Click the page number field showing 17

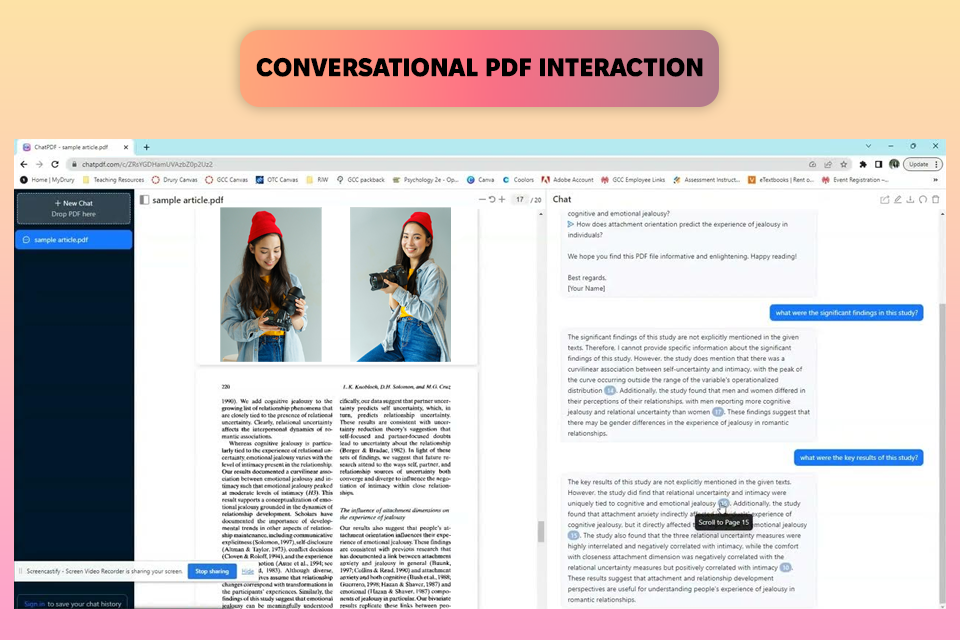(519, 200)
